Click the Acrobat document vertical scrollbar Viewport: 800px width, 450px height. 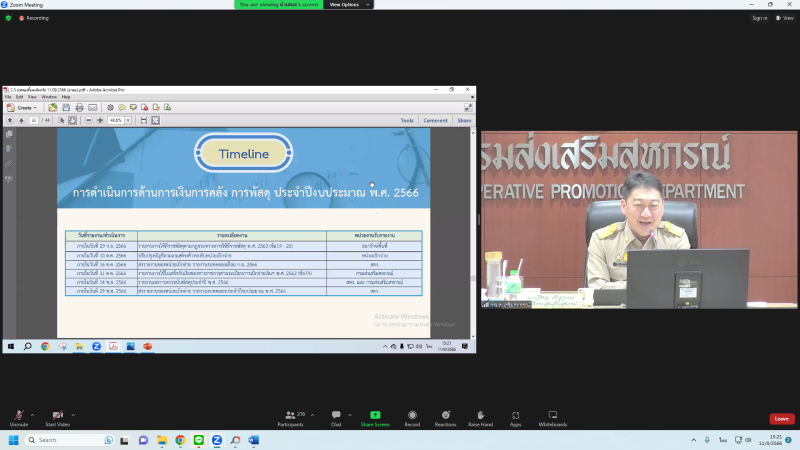pos(473,234)
